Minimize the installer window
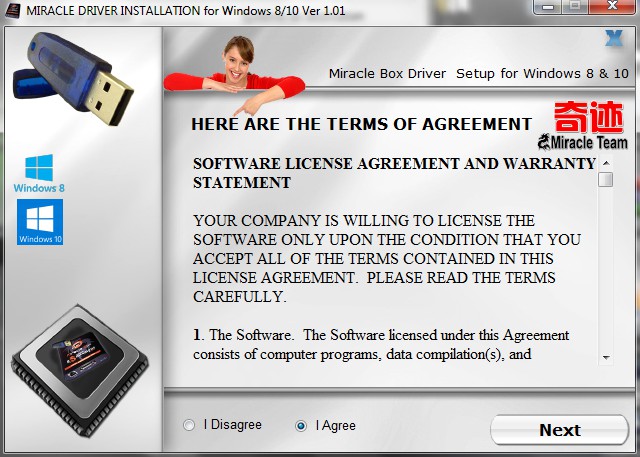This screenshot has width=640, height=457. pos(548,7)
